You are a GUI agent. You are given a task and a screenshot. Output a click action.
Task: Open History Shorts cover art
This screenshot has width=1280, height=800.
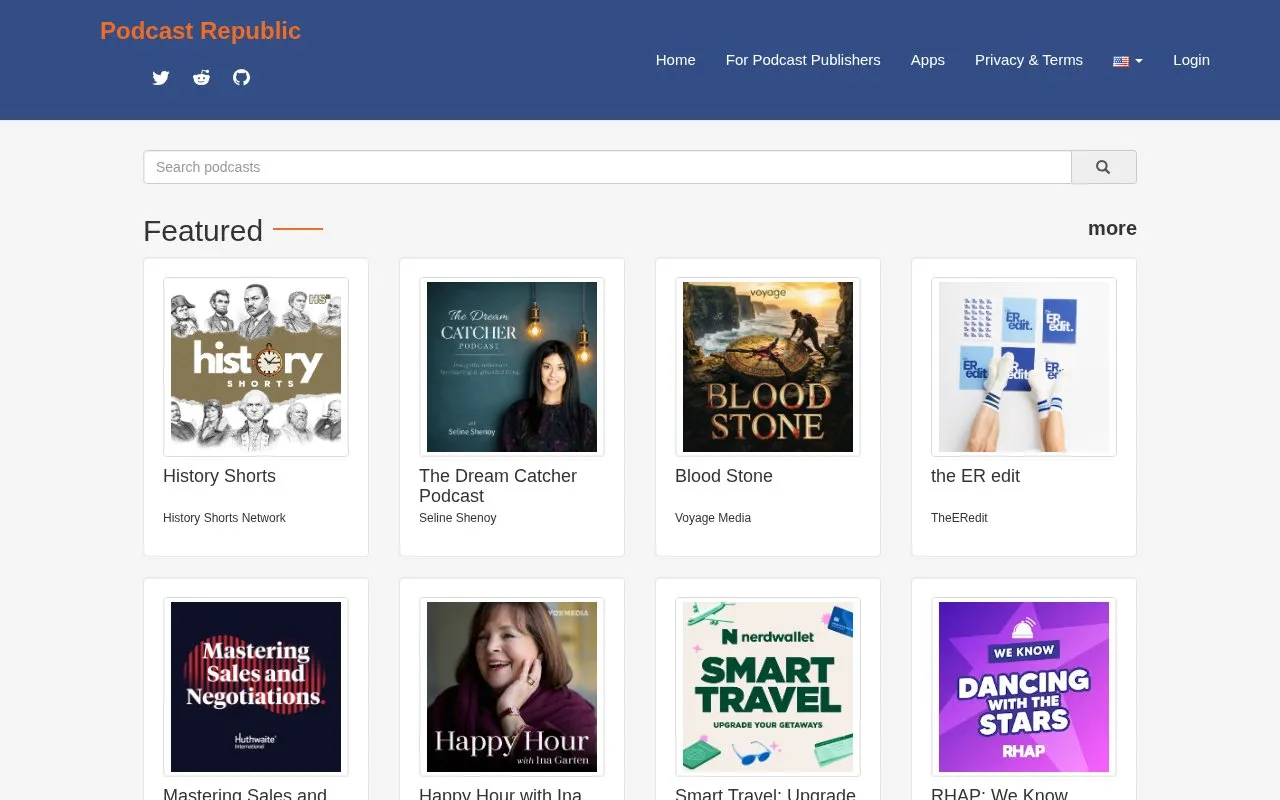pos(256,367)
